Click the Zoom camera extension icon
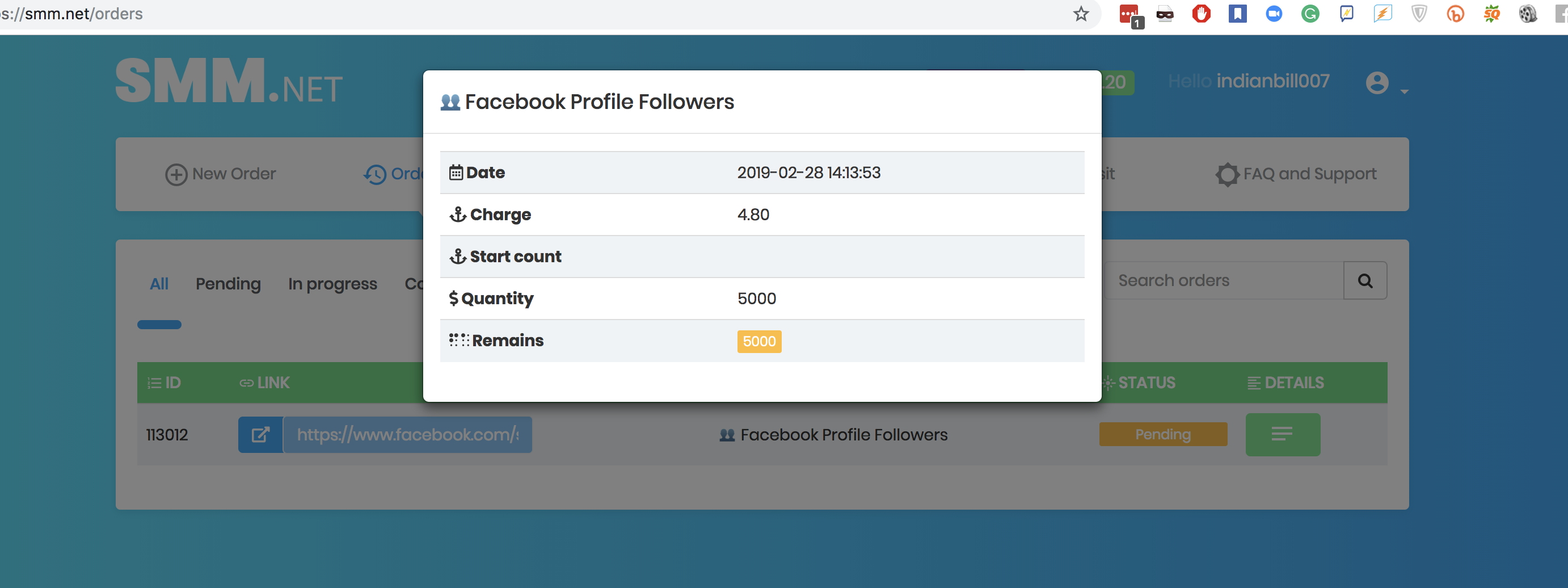The height and width of the screenshot is (588, 1568). pos(1274,14)
